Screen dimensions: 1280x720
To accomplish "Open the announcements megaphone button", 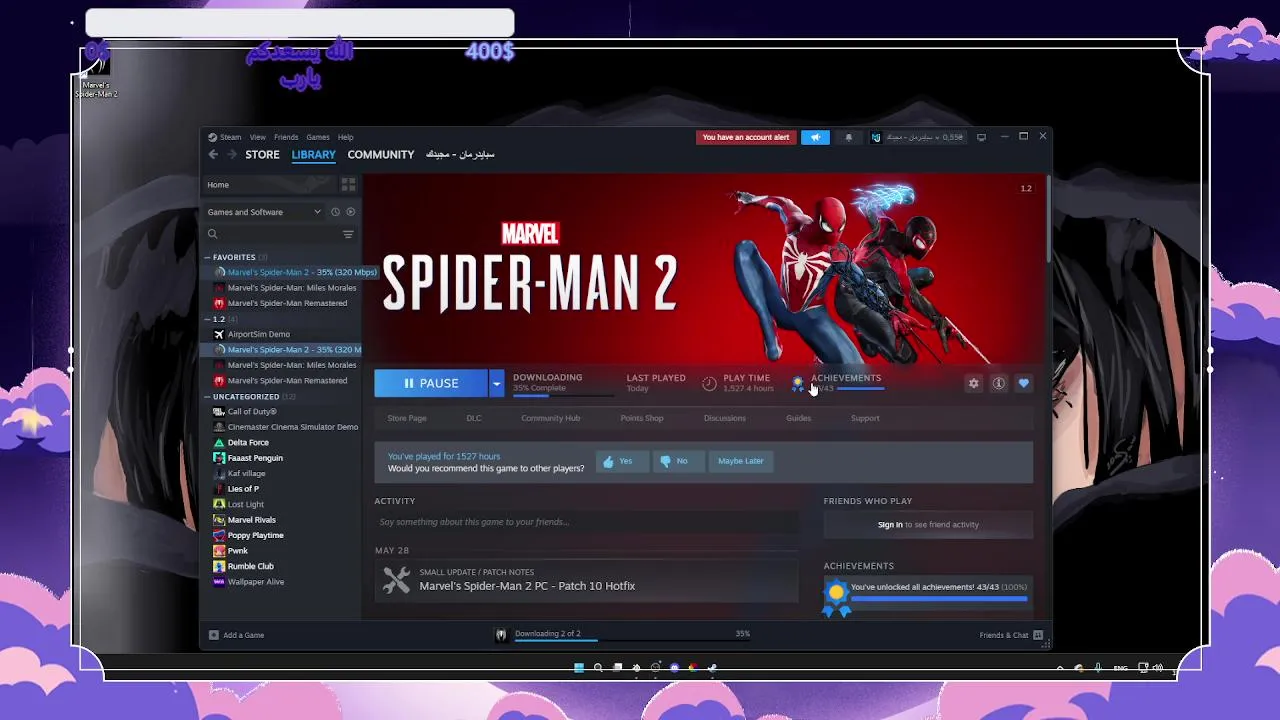I will click(x=815, y=137).
